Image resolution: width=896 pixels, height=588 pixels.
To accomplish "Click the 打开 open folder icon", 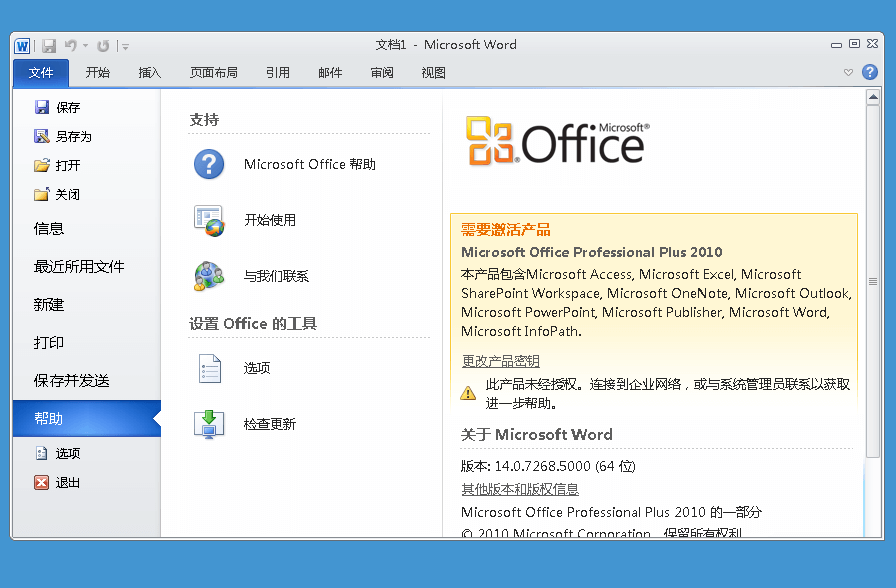I will tap(42, 165).
